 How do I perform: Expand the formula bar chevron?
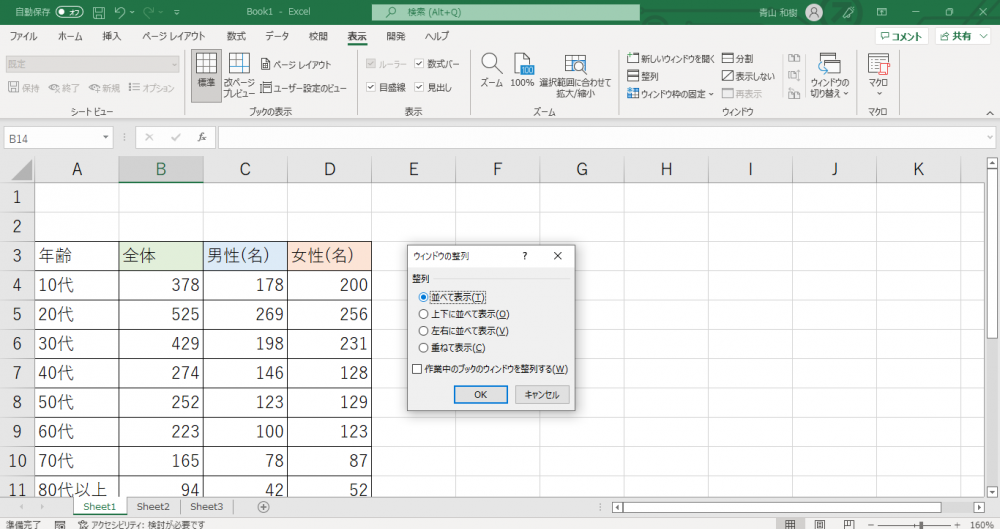(x=989, y=137)
